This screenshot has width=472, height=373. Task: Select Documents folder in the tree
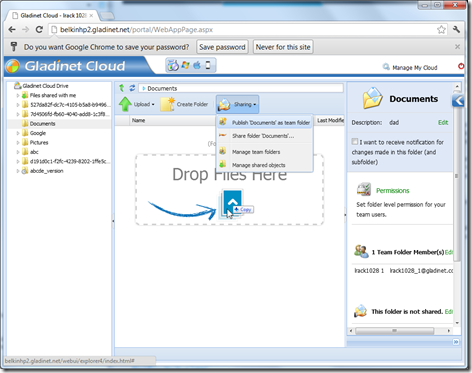tap(42, 124)
